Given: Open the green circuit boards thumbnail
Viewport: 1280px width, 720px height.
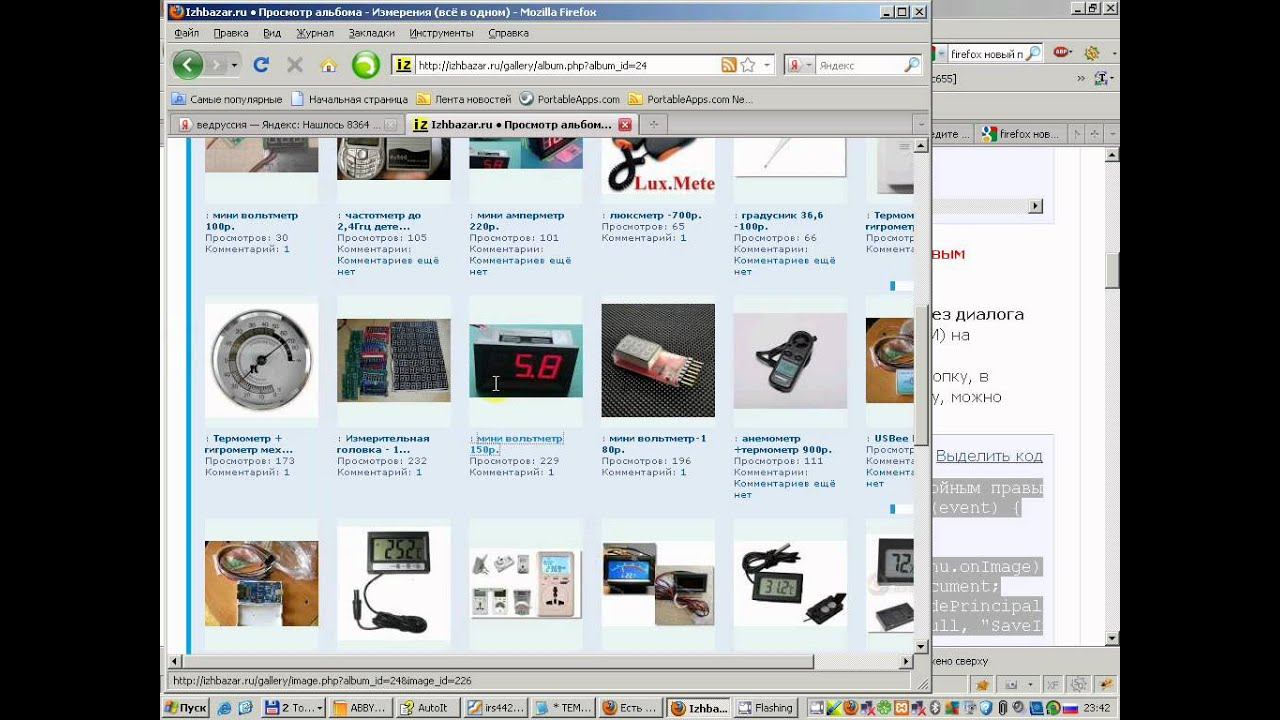Looking at the screenshot, I should point(394,361).
